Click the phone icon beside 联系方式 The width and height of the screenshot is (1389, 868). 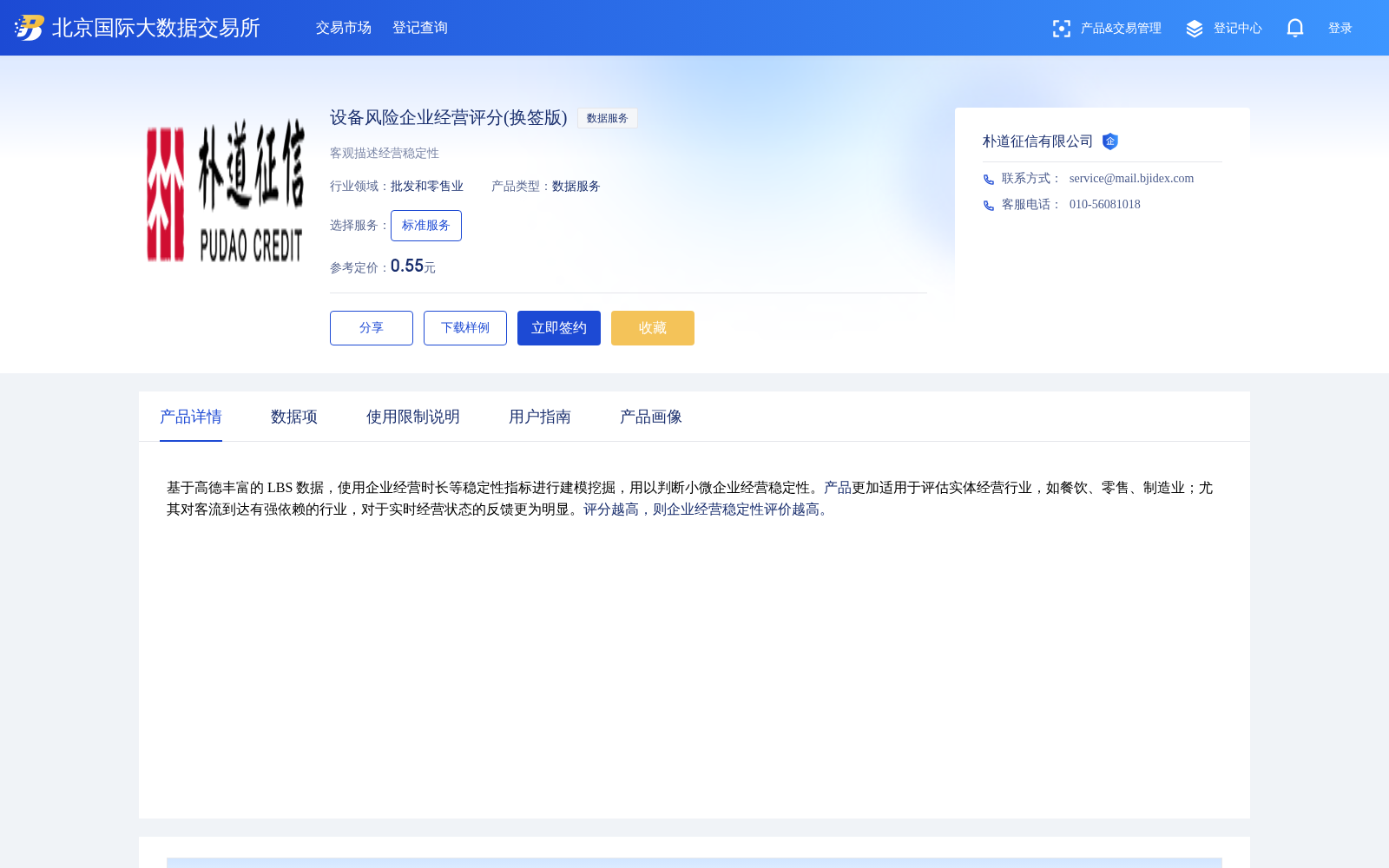[x=989, y=180]
